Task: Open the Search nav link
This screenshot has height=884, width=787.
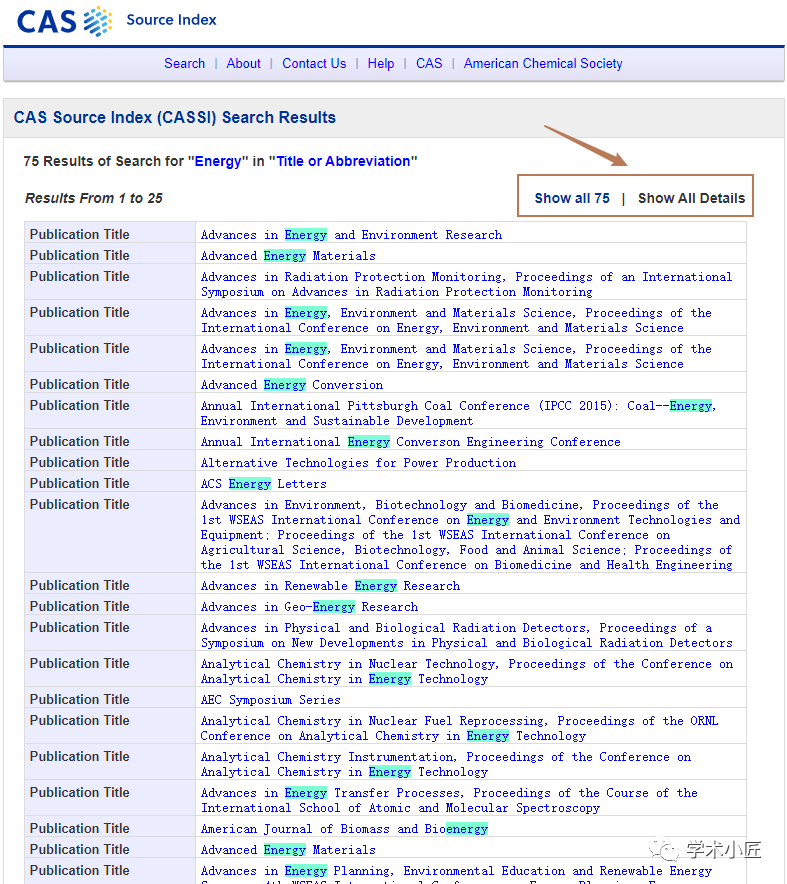Action: coord(184,64)
